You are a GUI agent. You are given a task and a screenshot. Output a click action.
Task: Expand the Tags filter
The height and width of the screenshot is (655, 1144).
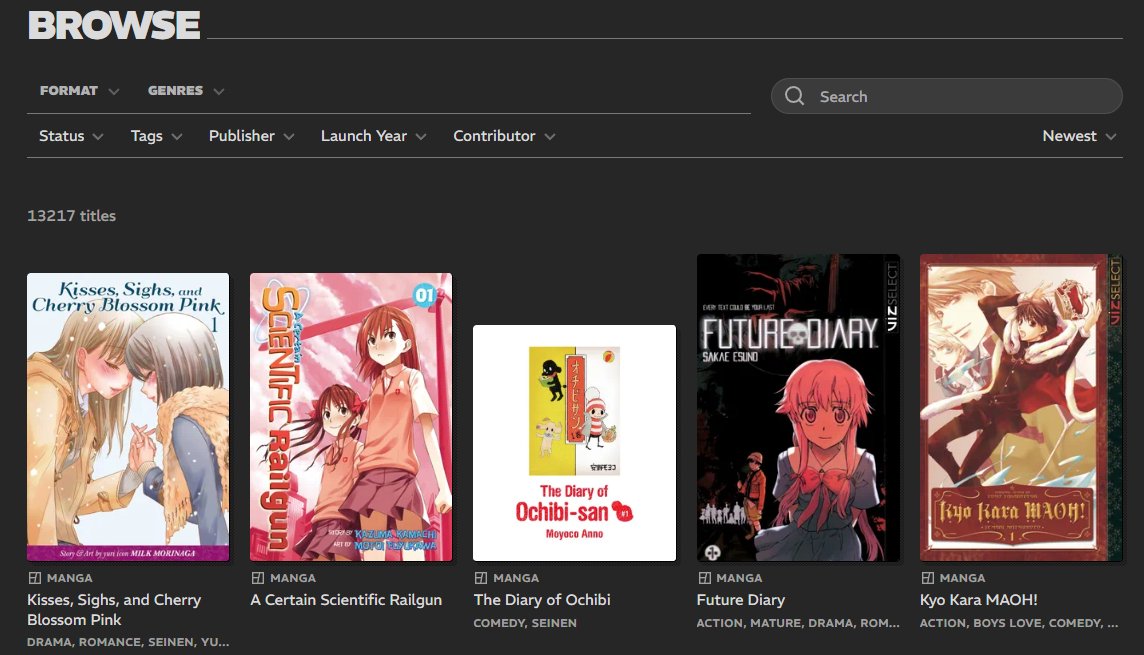click(x=156, y=136)
